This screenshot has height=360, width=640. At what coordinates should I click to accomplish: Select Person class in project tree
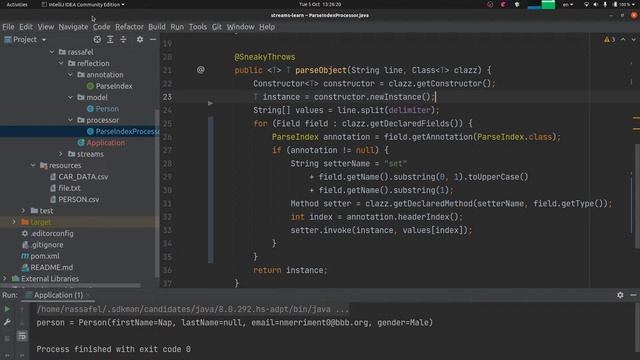point(107,109)
